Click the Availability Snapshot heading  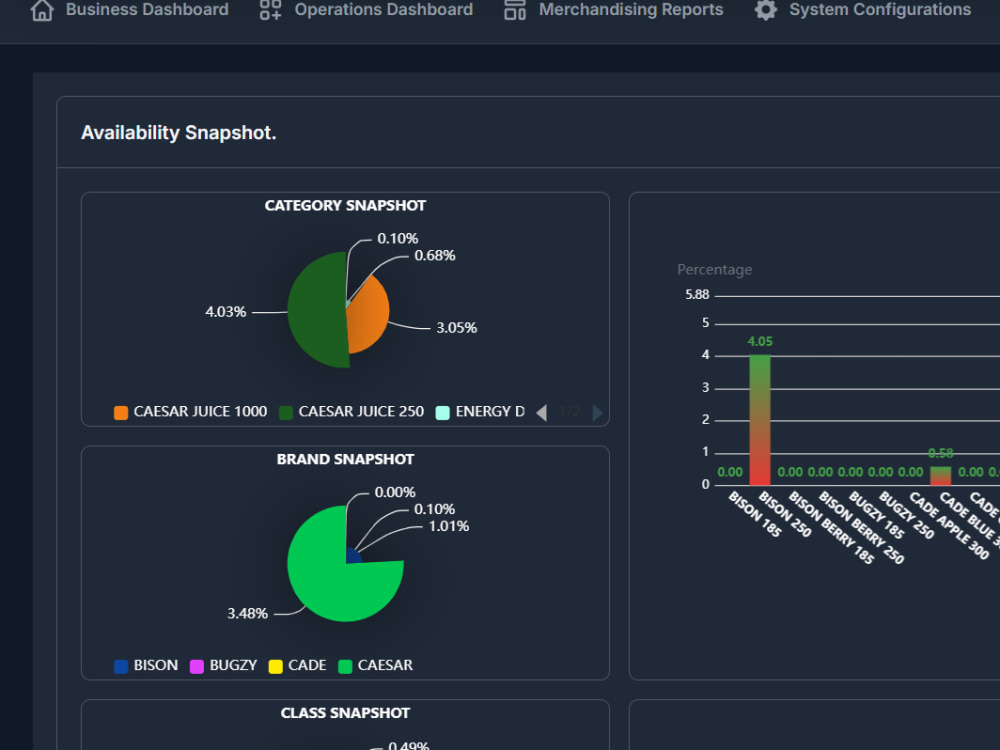[x=179, y=133]
